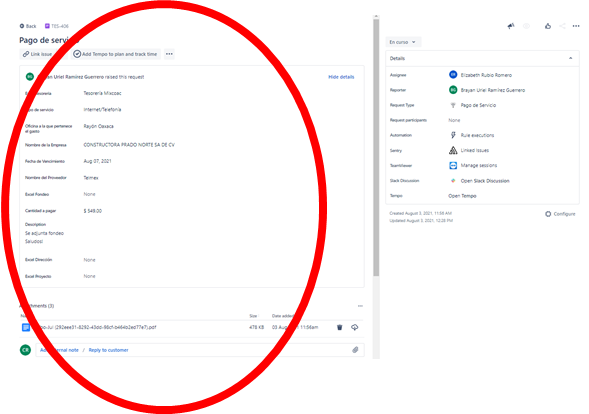Click None in Request participants field

click(x=454, y=120)
